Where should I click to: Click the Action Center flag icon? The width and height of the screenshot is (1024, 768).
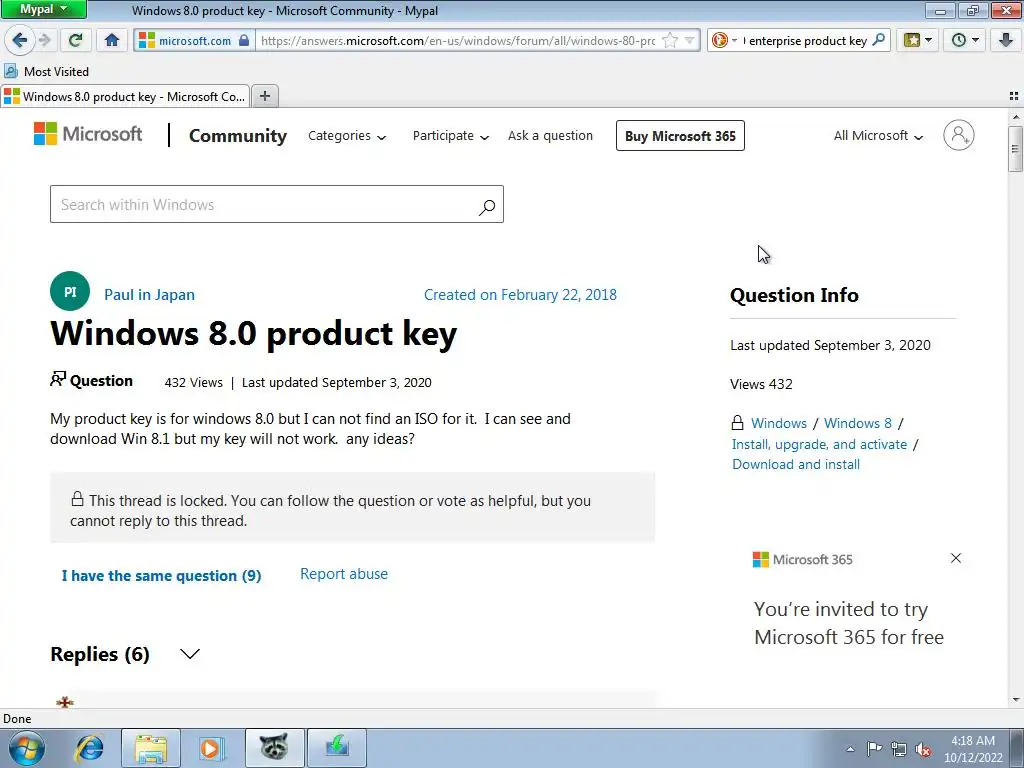874,749
